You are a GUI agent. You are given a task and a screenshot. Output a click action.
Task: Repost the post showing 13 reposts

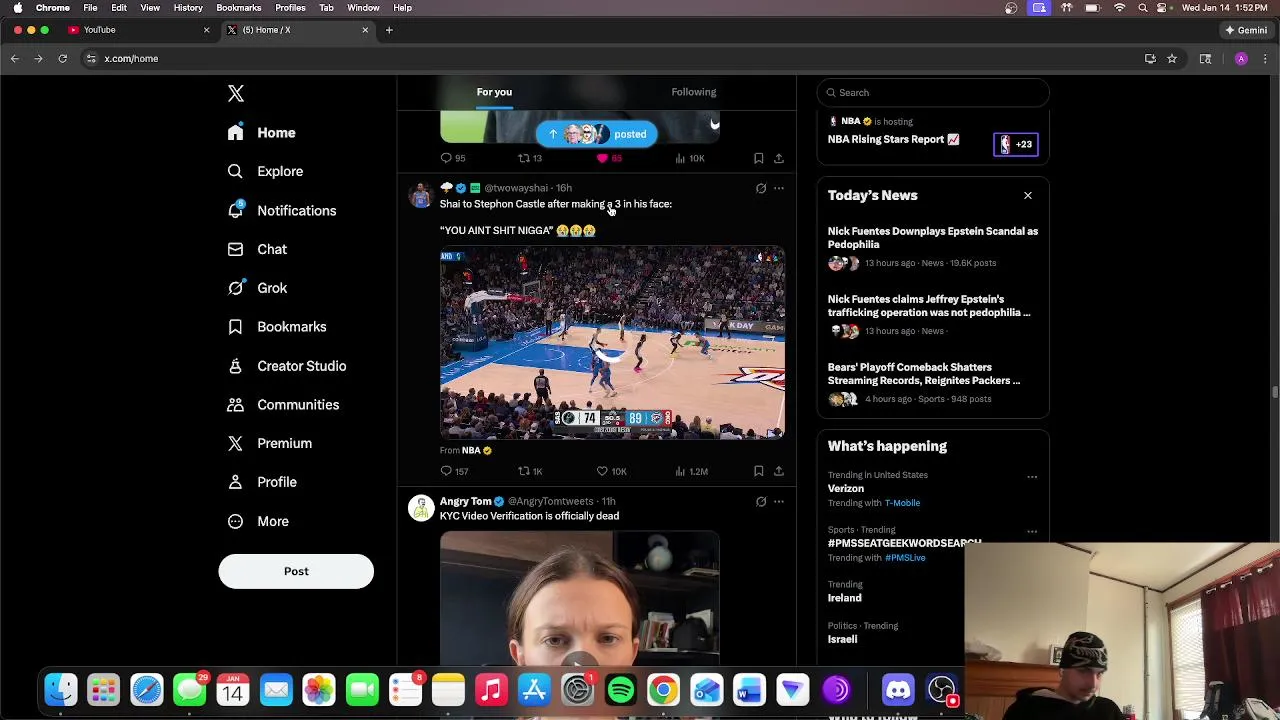[x=530, y=158]
